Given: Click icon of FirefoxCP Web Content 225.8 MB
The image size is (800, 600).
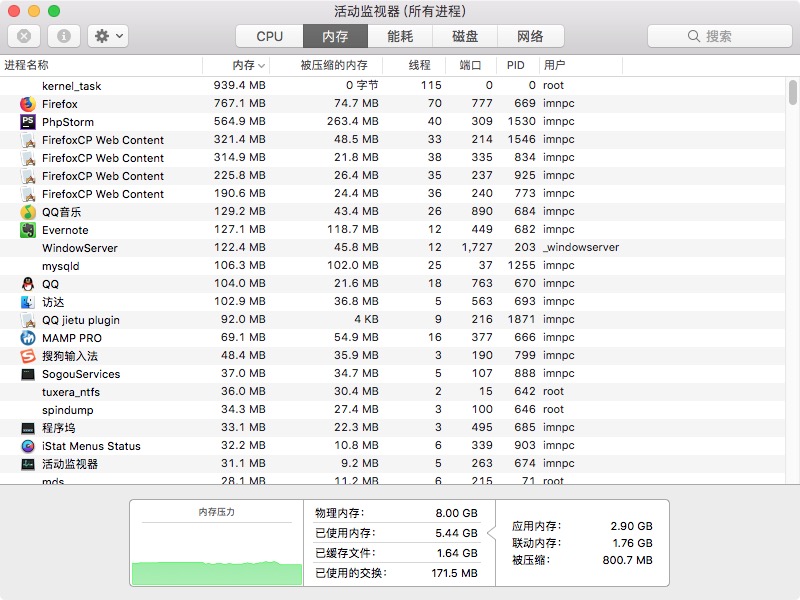Looking at the screenshot, I should point(28,176).
